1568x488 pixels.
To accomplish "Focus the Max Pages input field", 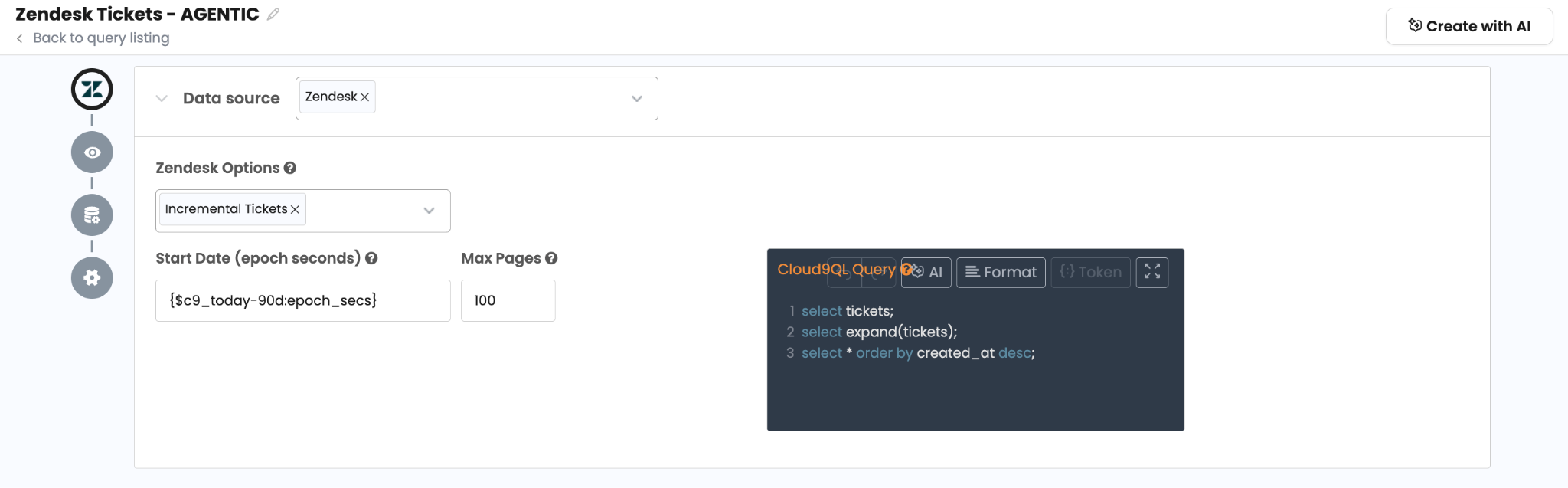I will pyautogui.click(x=508, y=300).
